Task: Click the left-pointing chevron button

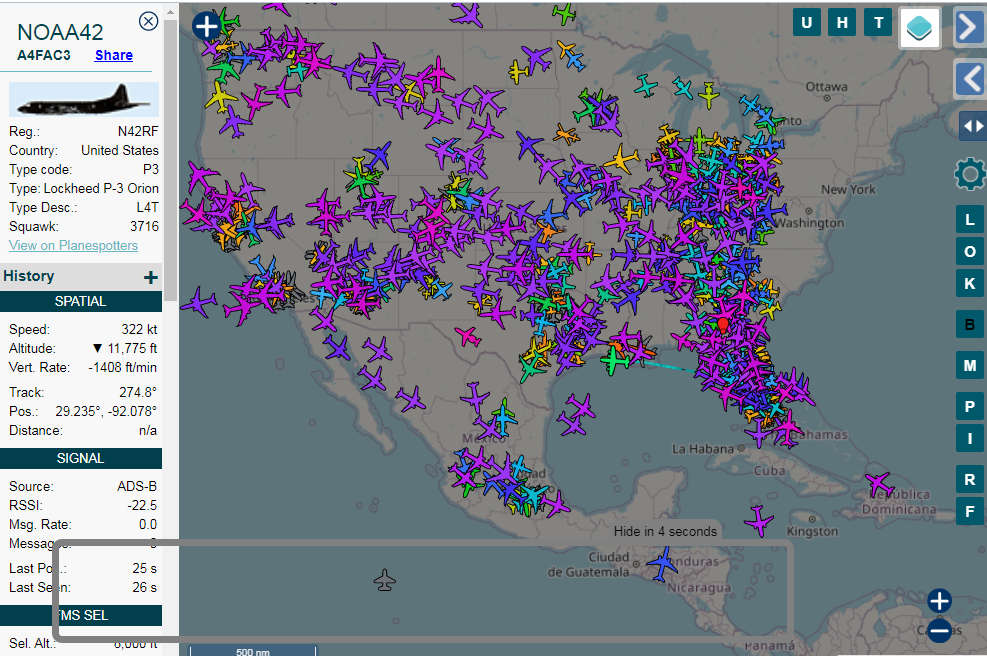Action: (970, 79)
